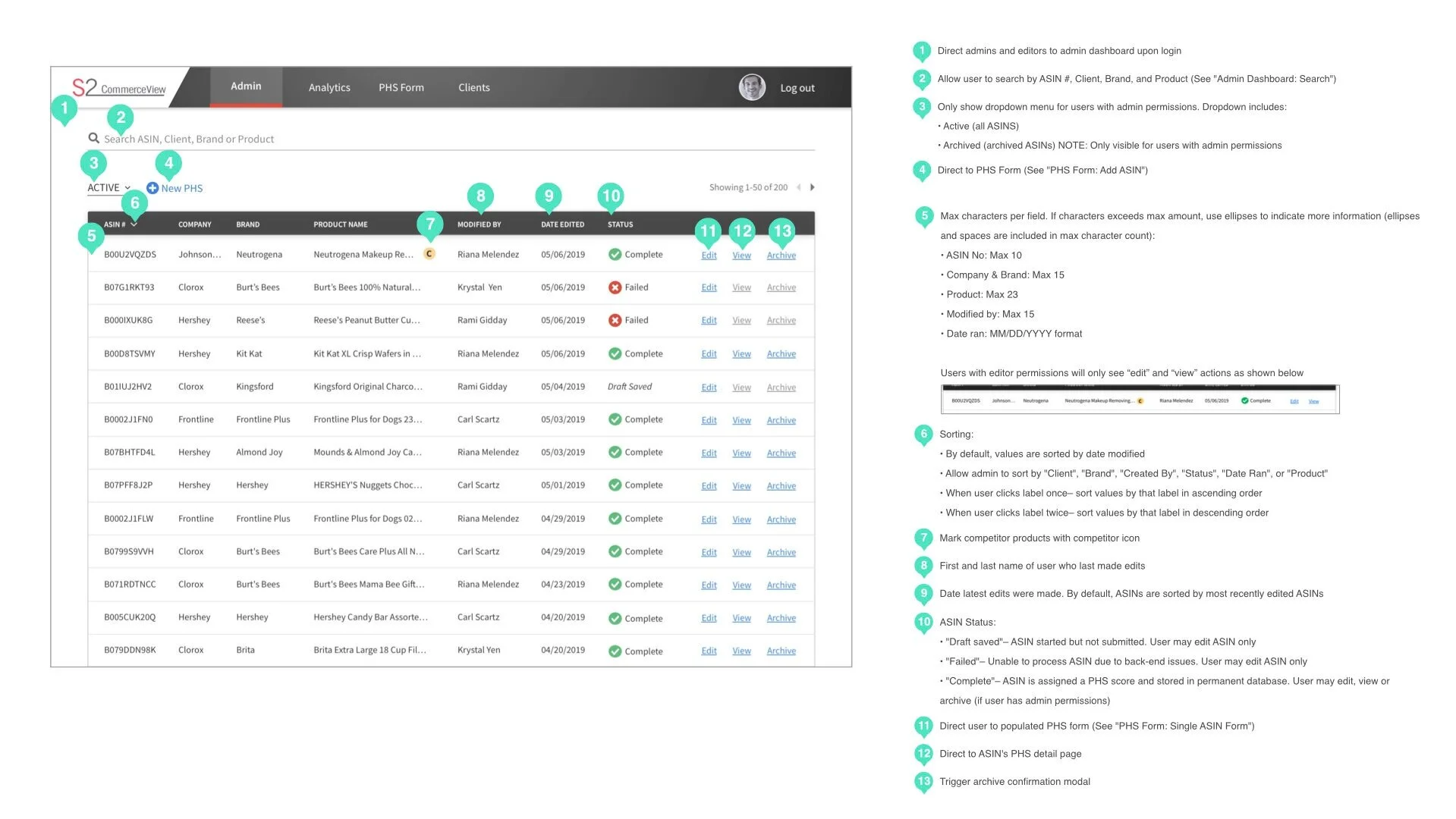Click Log out
Image resolution: width=1456 pixels, height=819 pixels.
point(797,88)
